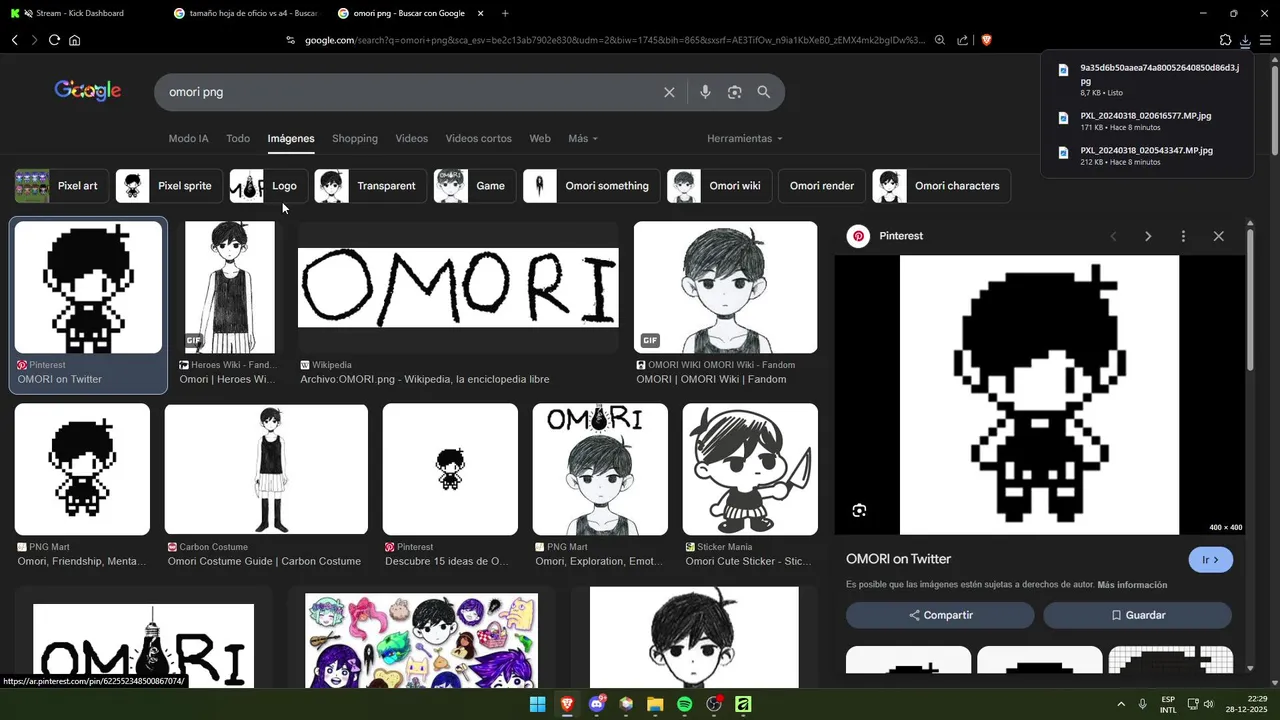
Task: Clear the search box with the X icon
Action: click(669, 92)
